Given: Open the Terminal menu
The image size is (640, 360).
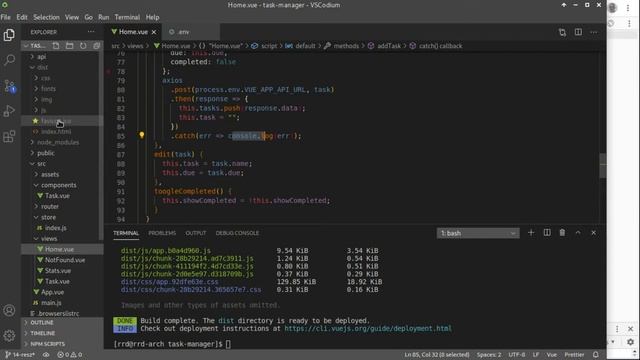Looking at the screenshot, I should click(x=127, y=17).
